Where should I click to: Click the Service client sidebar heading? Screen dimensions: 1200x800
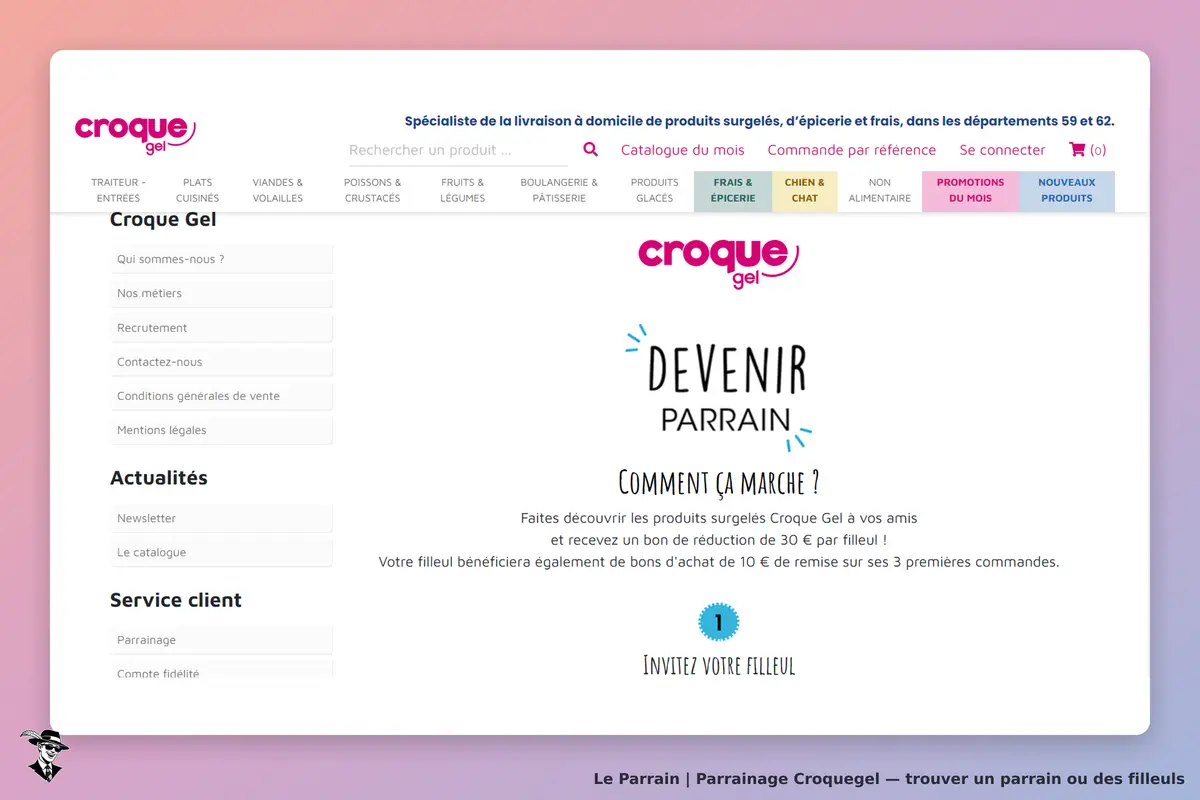point(176,600)
